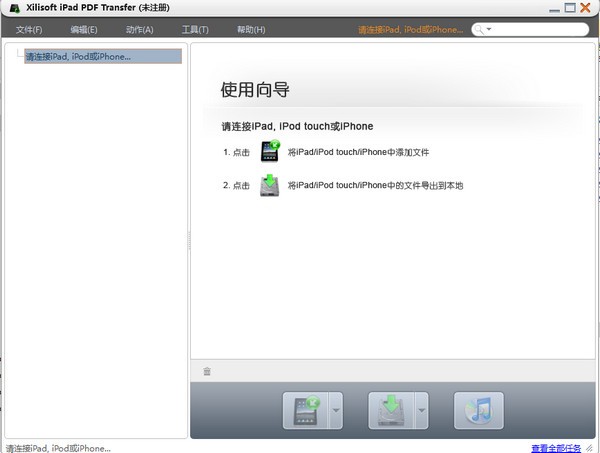The image size is (600, 453).
Task: Click the 查看全部任务 link
Action: [562, 447]
